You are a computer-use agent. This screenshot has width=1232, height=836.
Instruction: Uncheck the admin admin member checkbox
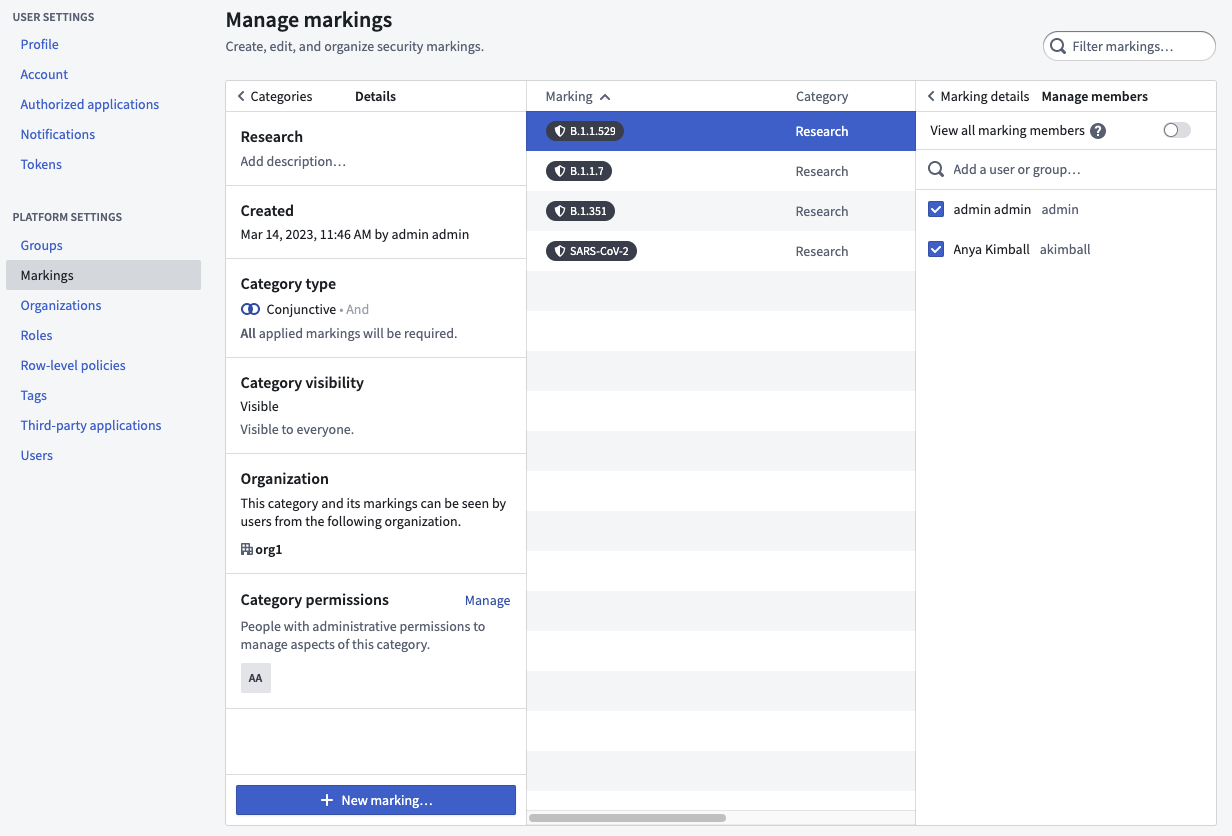(x=936, y=210)
